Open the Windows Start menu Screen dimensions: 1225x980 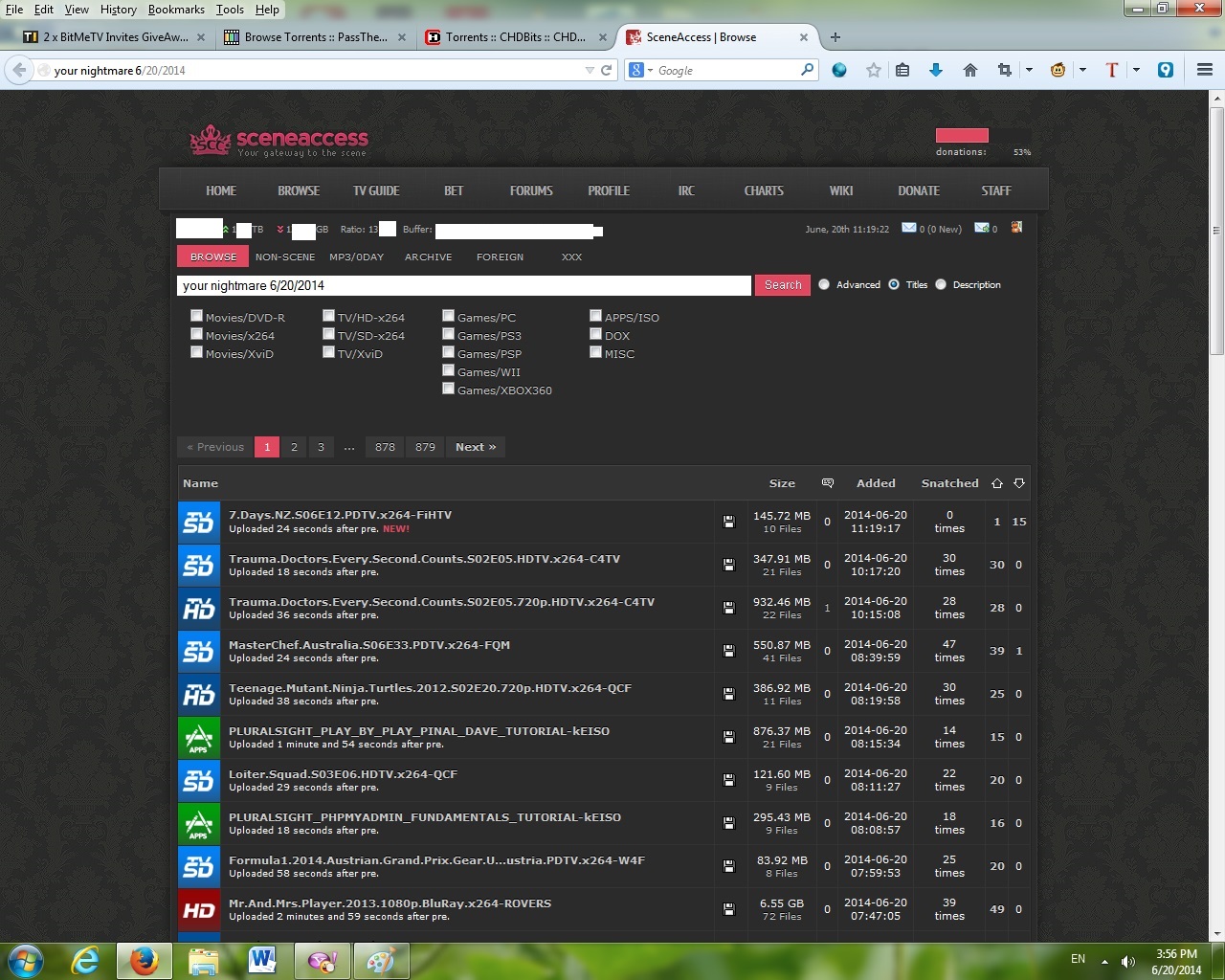[x=26, y=961]
